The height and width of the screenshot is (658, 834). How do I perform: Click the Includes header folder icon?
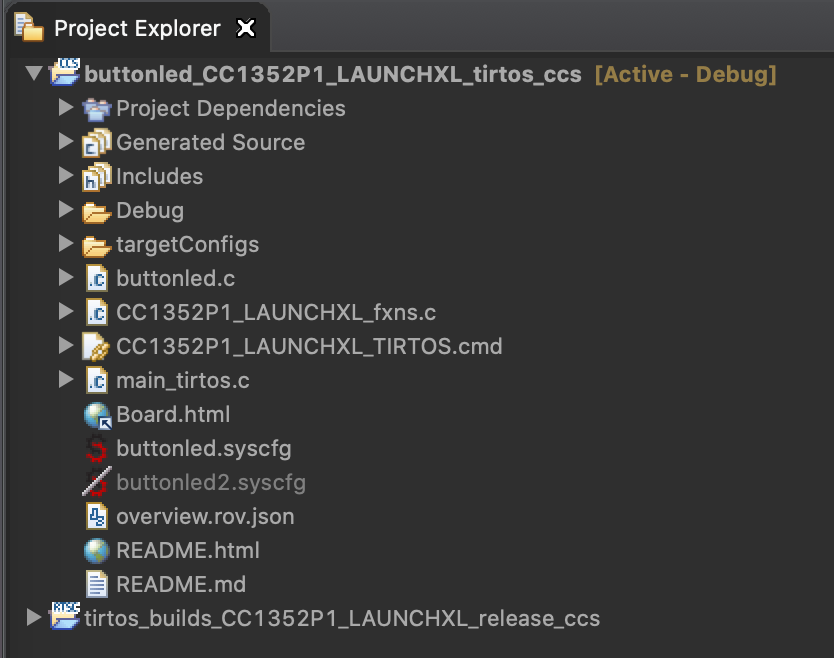96,177
